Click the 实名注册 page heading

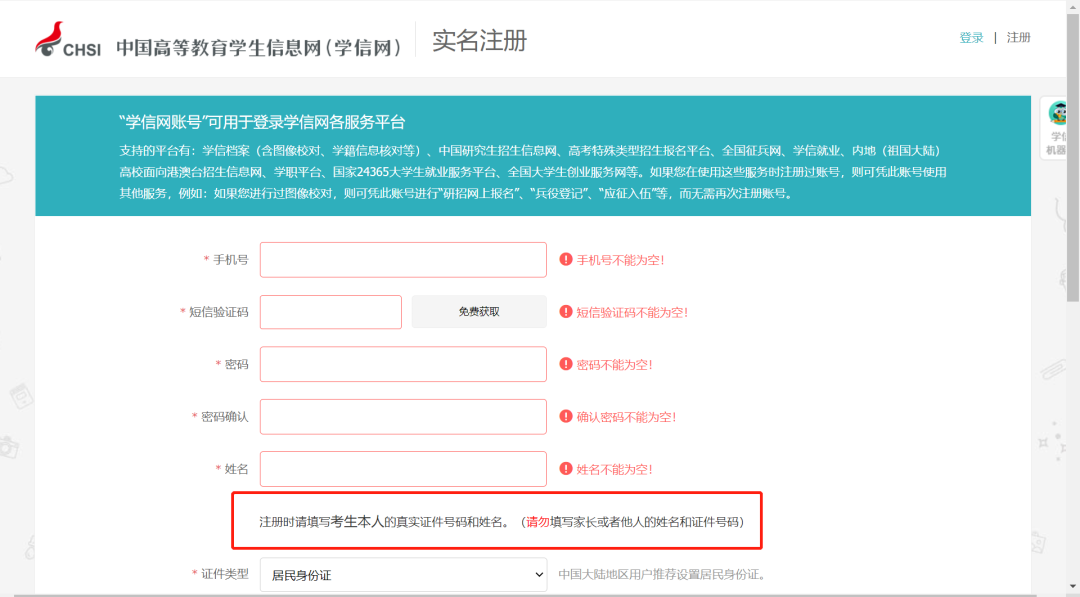(x=479, y=41)
